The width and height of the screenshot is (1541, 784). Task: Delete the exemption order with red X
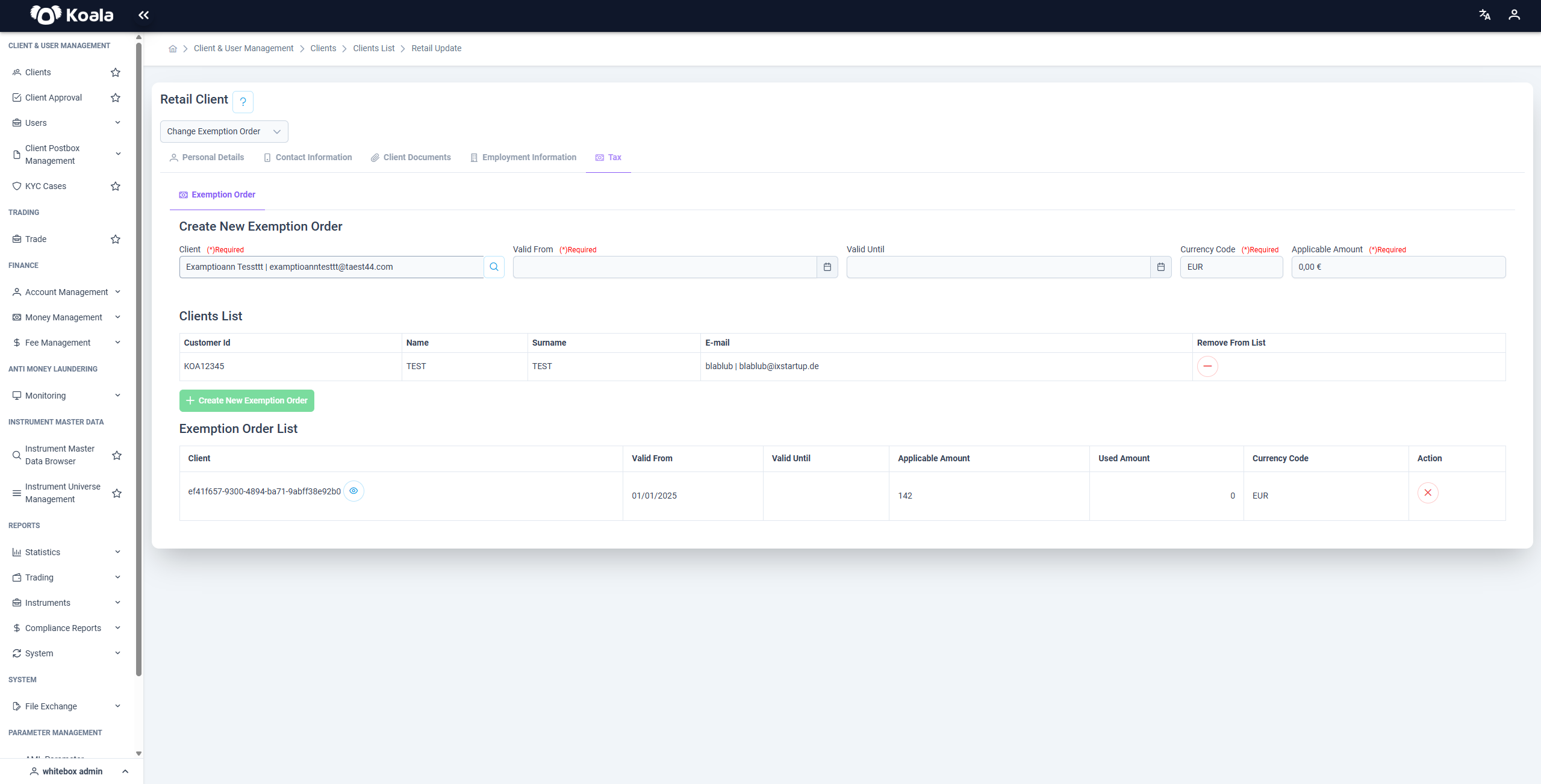[x=1428, y=493]
